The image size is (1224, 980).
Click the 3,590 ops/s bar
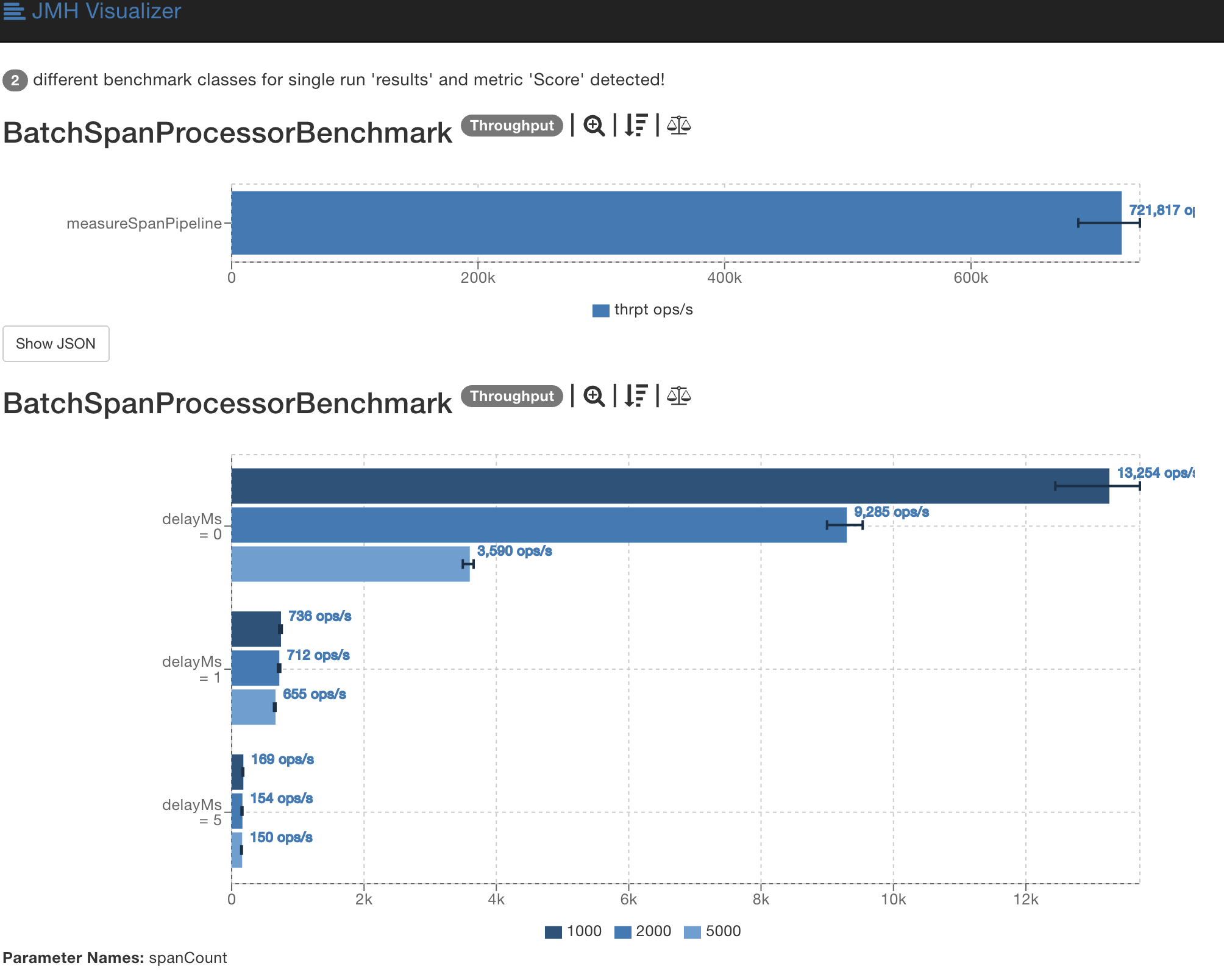[347, 564]
